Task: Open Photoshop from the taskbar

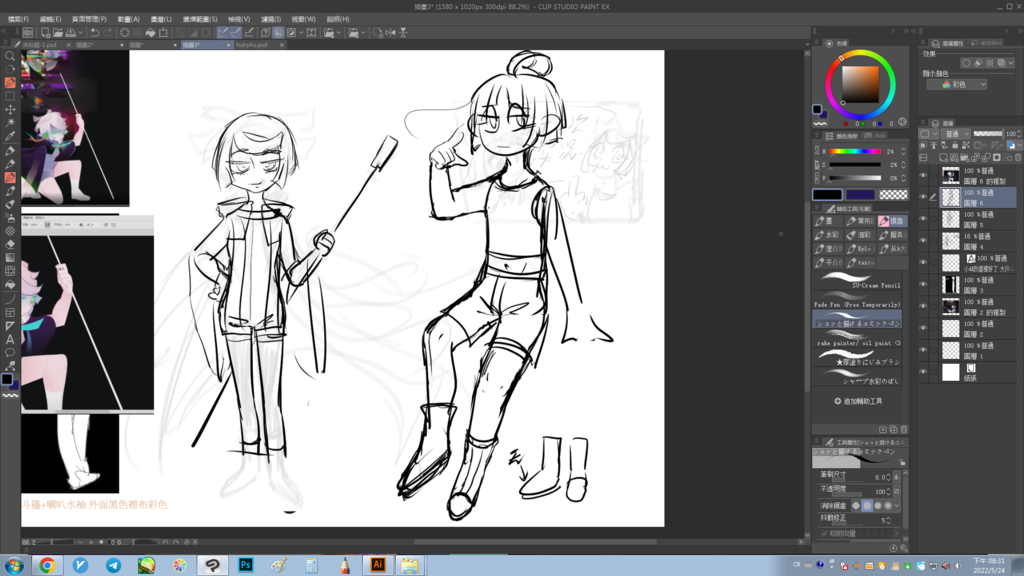Action: pos(246,565)
